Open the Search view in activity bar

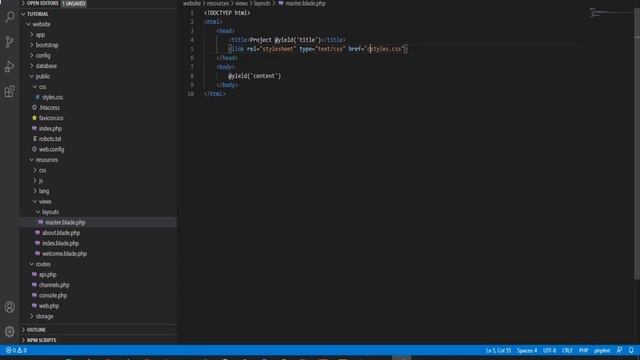[9, 17]
